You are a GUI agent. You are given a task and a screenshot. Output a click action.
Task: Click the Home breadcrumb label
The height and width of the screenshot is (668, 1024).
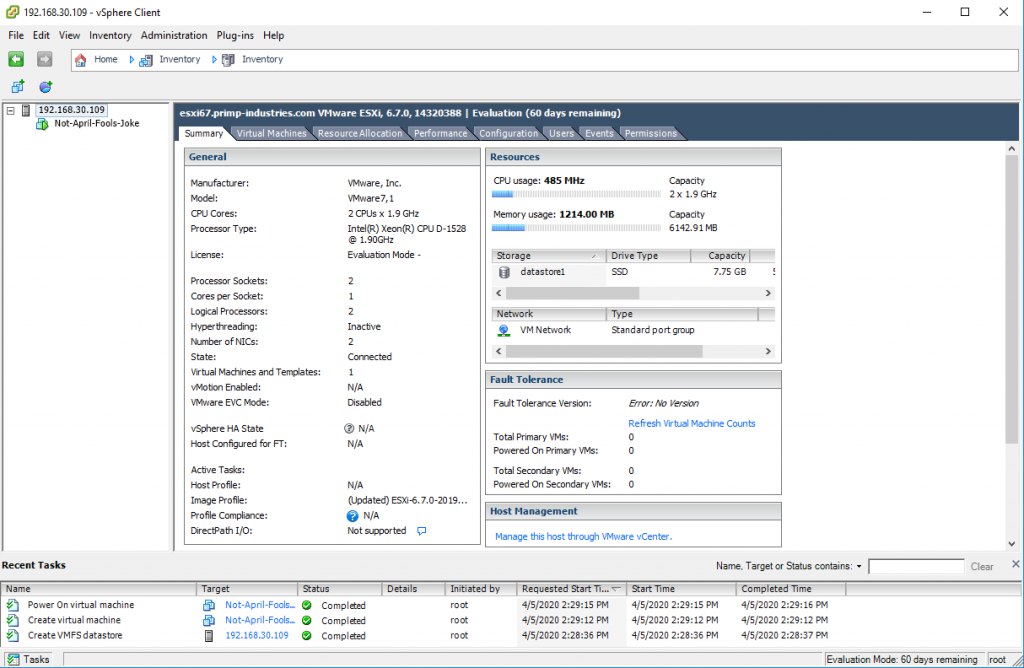(x=106, y=59)
